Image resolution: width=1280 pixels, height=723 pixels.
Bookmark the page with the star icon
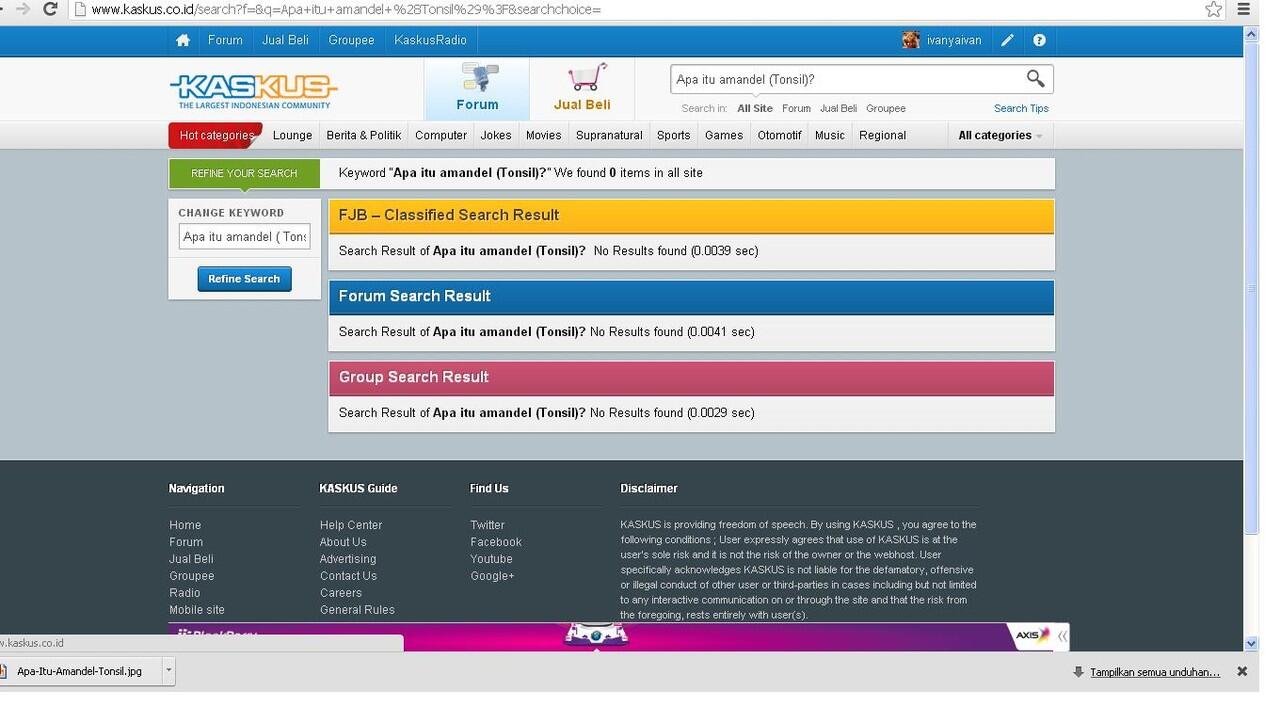1213,9
